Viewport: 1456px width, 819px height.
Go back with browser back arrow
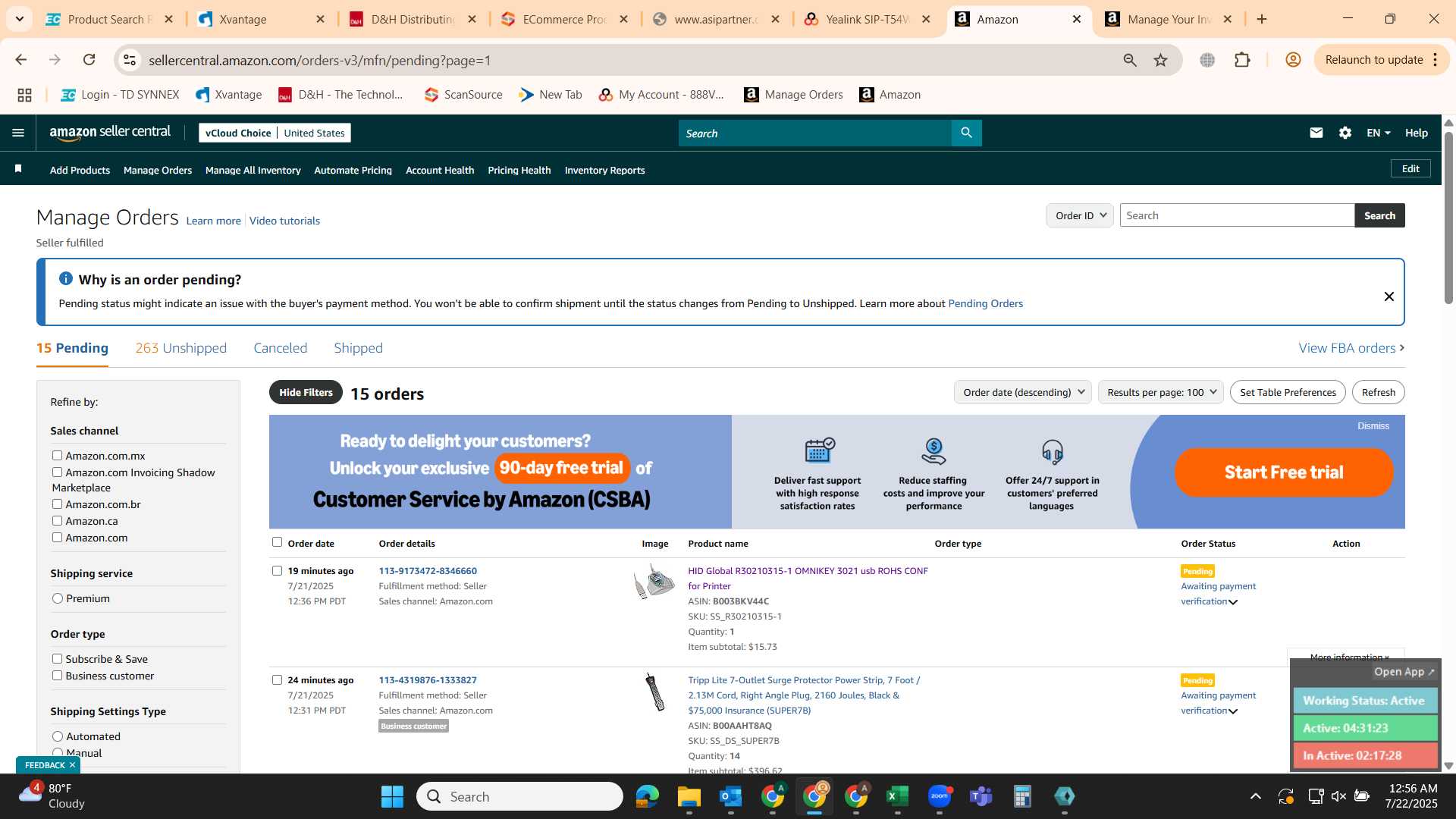pyautogui.click(x=21, y=60)
